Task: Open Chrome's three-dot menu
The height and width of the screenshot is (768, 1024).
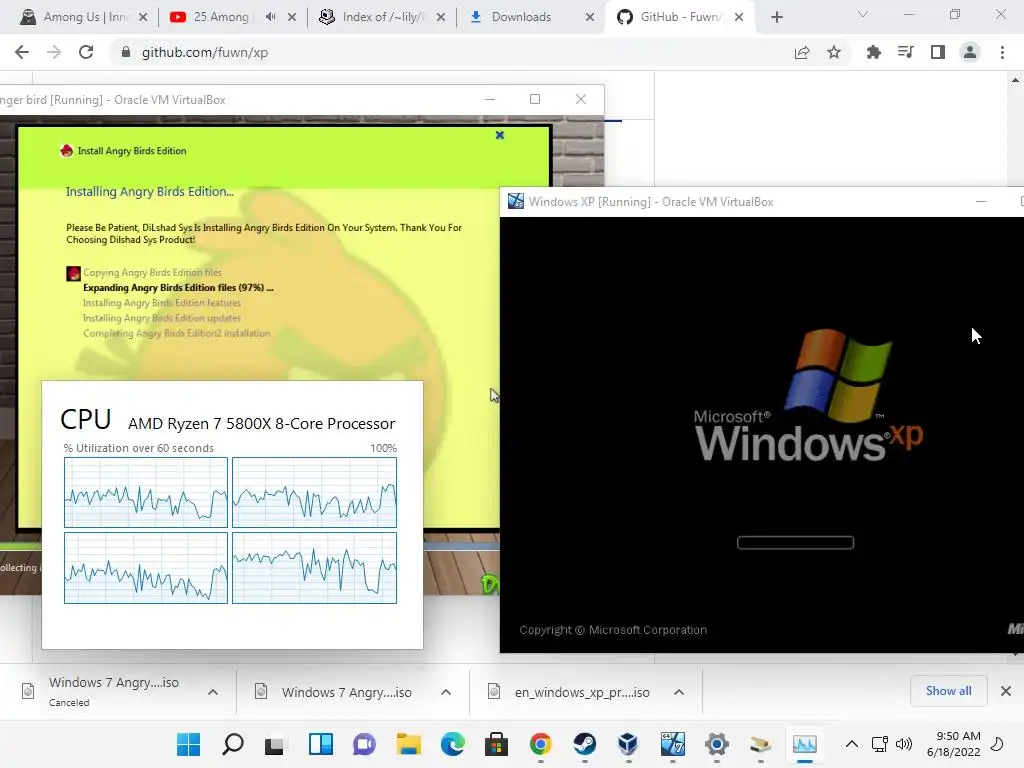Action: [1002, 52]
